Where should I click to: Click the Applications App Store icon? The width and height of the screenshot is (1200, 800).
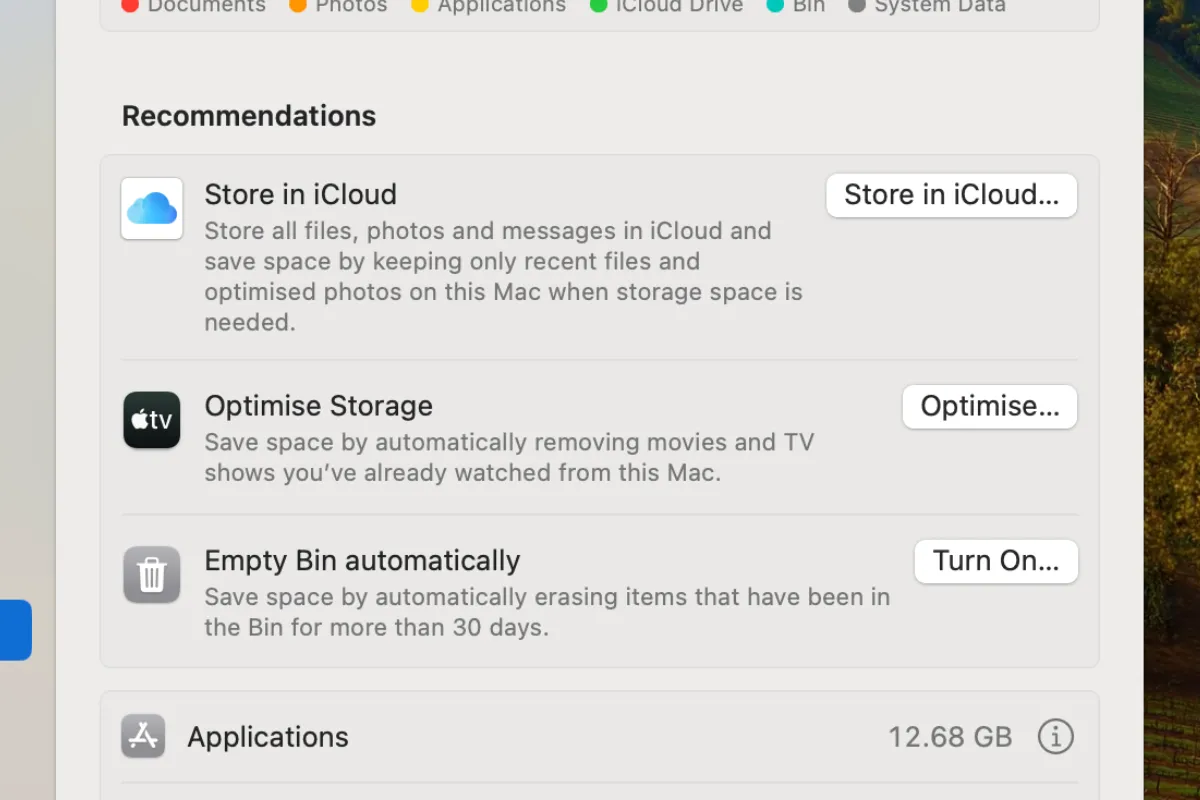point(143,737)
